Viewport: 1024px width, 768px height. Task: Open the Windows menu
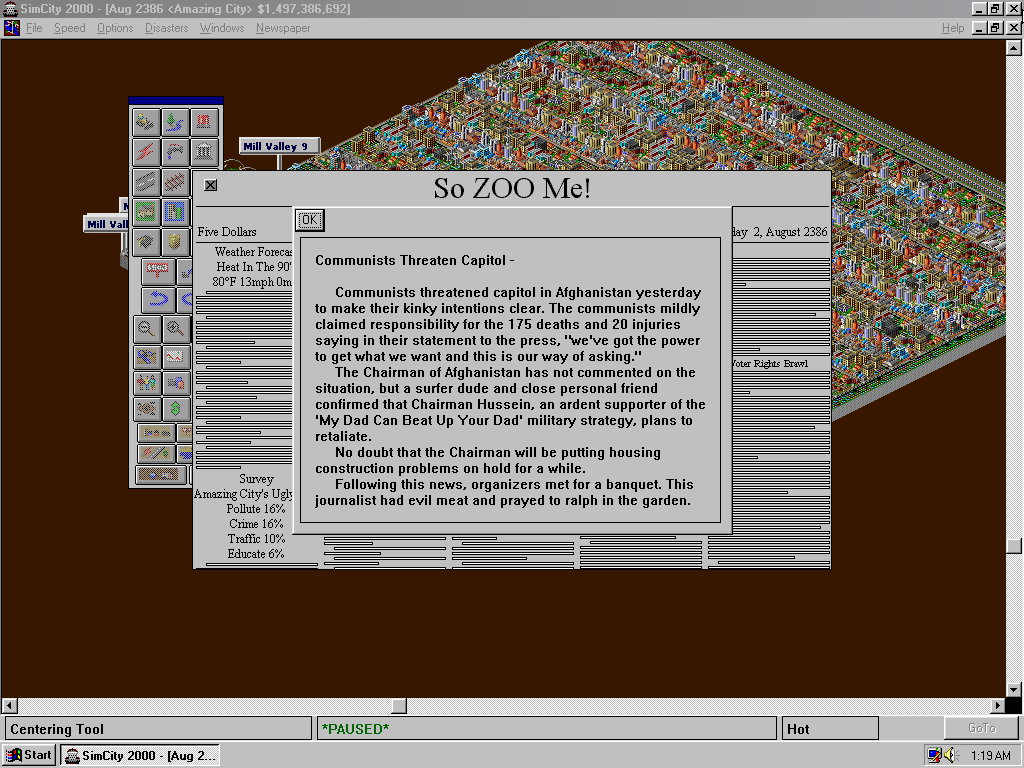(222, 28)
